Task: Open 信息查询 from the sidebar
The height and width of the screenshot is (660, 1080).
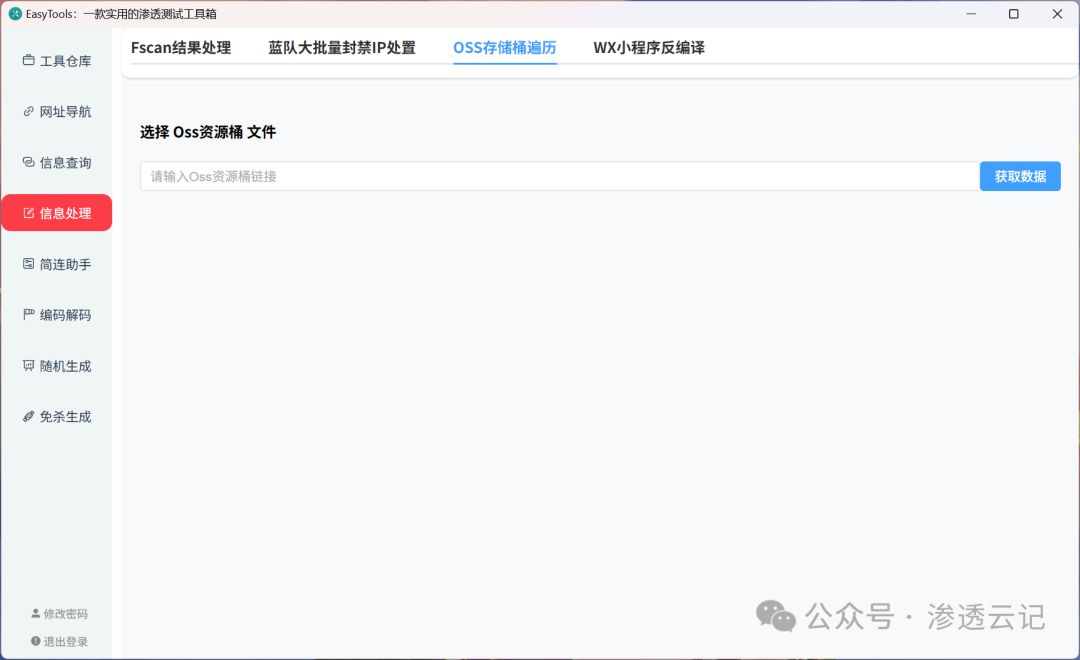Action: 56,163
